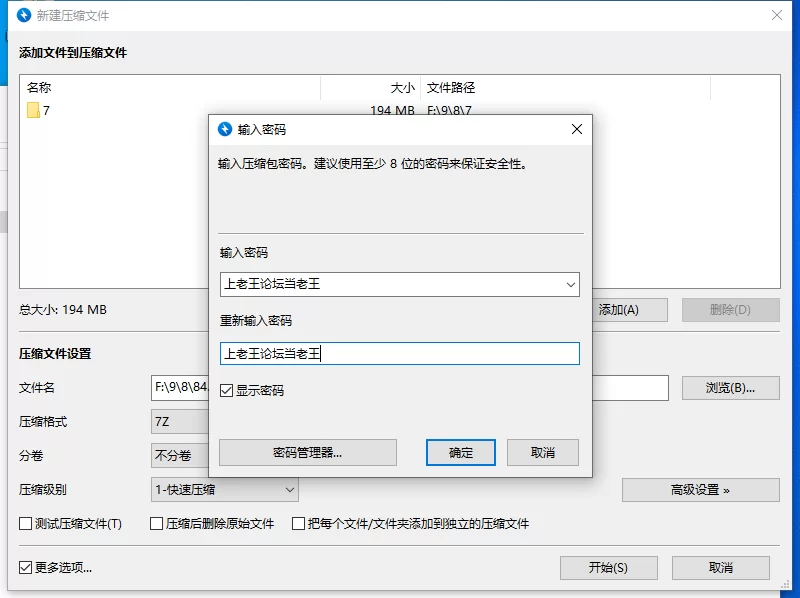
Task: Expand the 输入密码 combo box dropdown arrow
Action: 570,284
